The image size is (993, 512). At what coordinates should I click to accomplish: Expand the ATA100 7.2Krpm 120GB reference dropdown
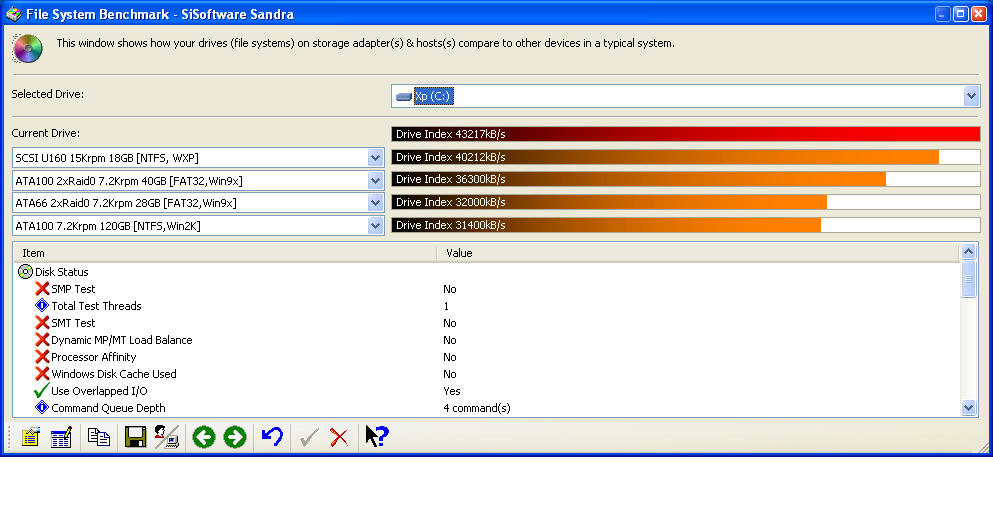click(376, 226)
